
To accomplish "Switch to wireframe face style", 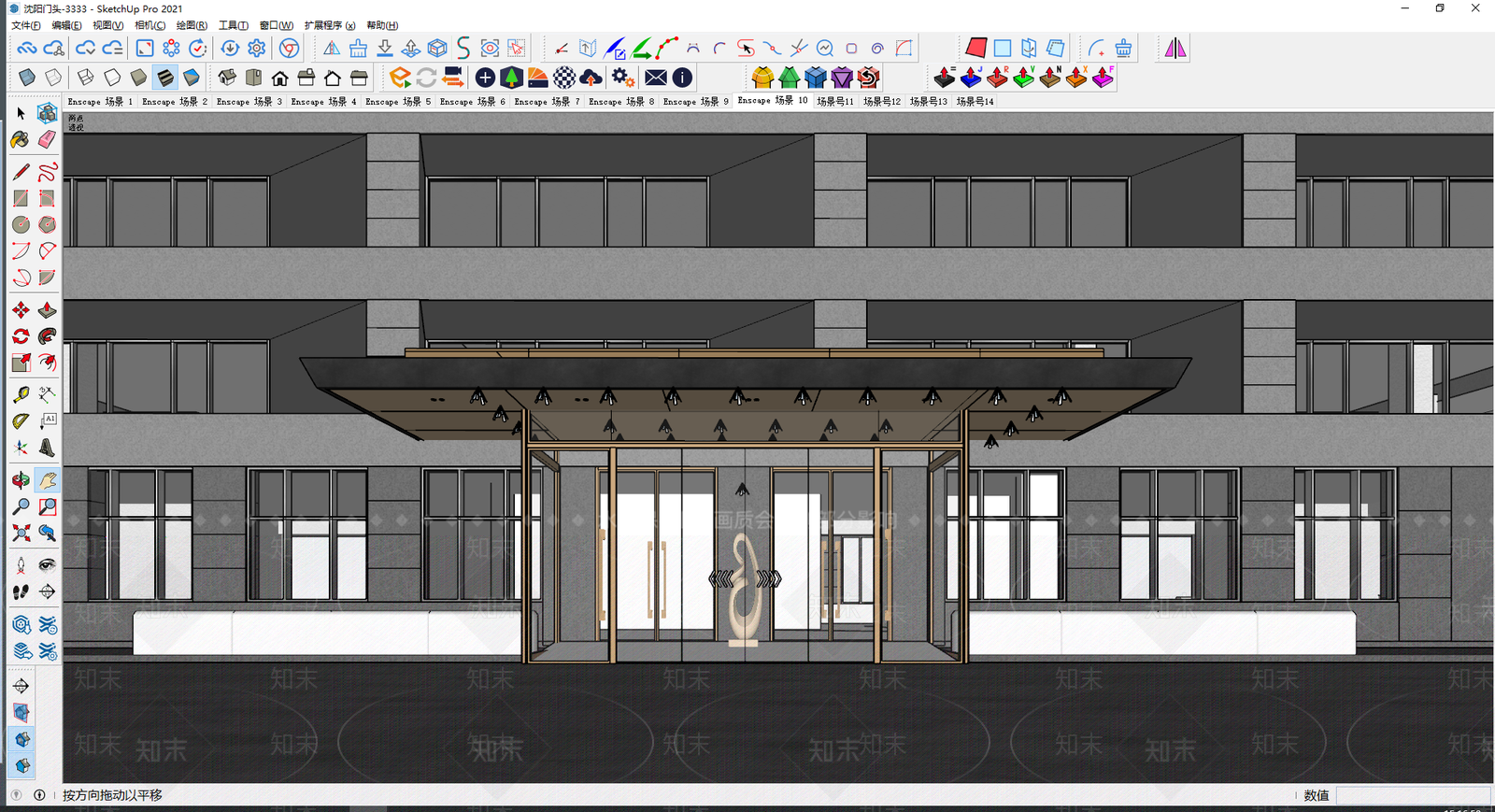I will (x=86, y=78).
